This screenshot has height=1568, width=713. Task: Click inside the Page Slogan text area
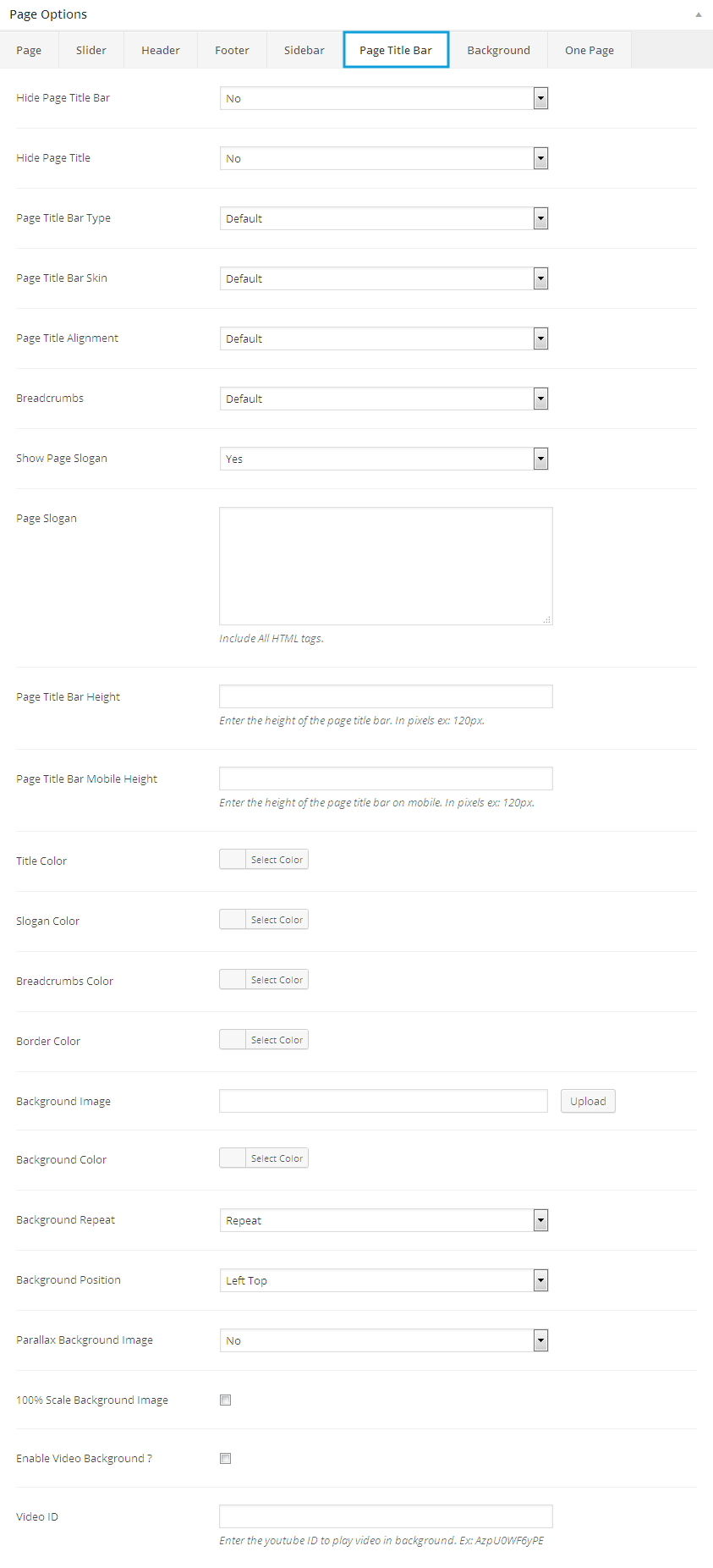386,565
